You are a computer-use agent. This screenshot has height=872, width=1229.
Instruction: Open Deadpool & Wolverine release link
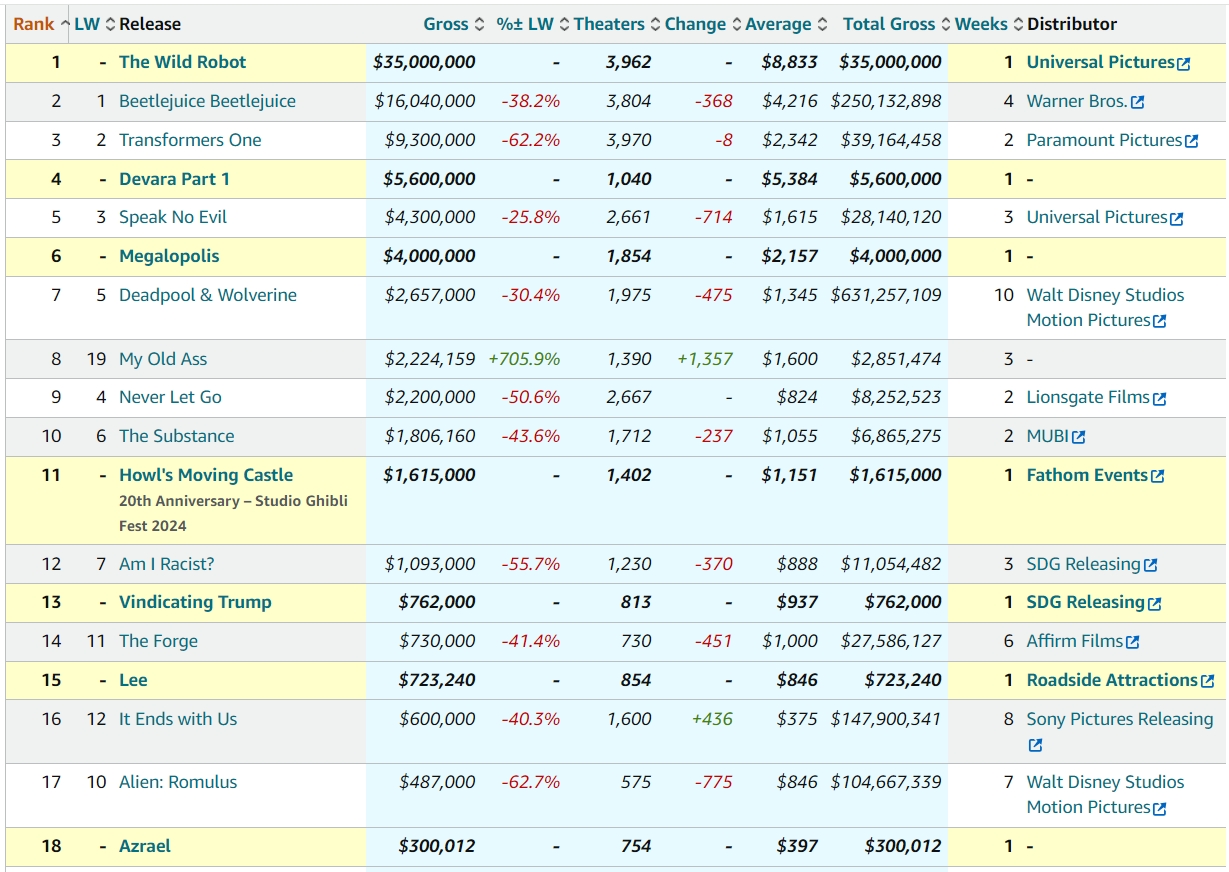[208, 295]
